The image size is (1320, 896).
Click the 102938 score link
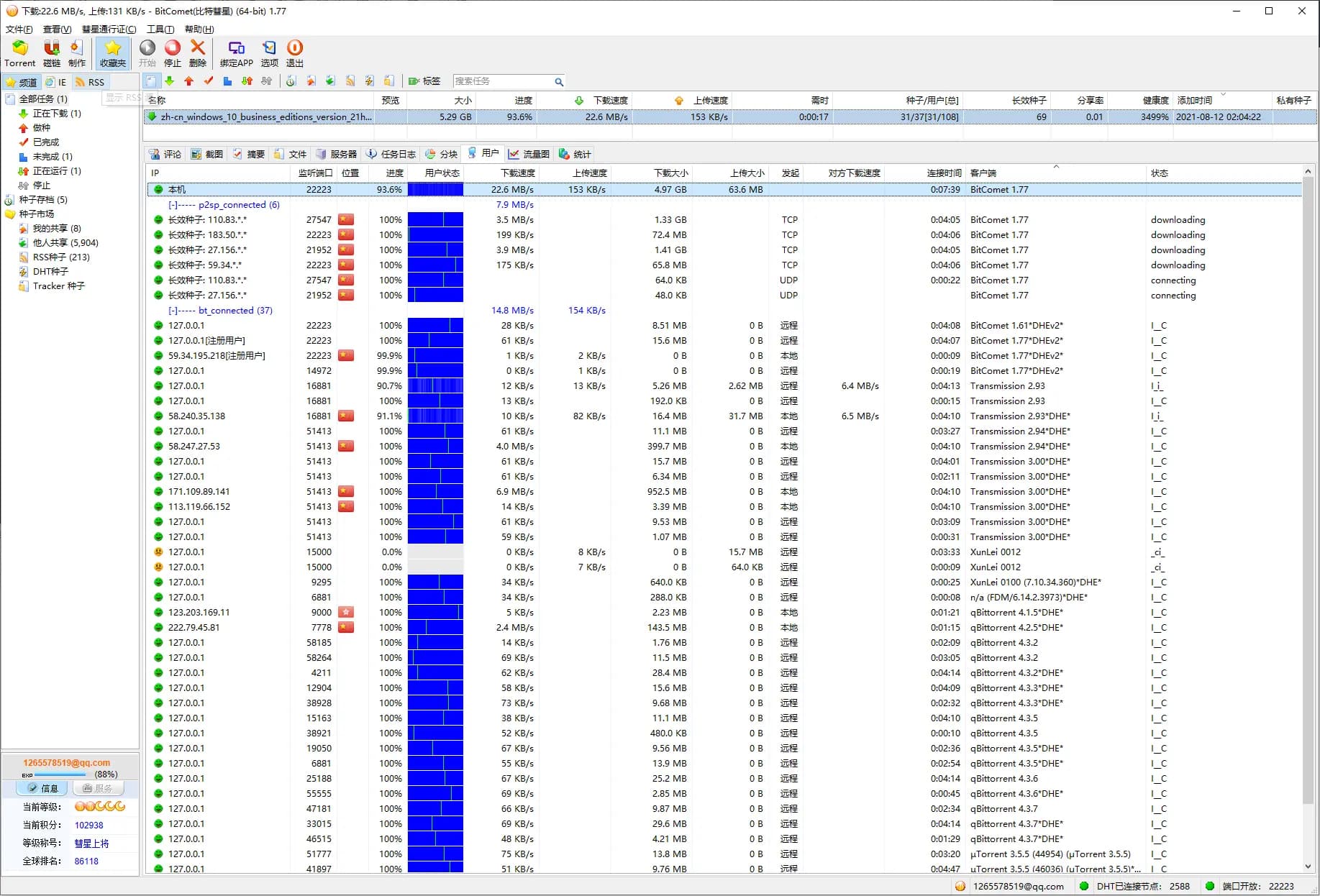[89, 826]
